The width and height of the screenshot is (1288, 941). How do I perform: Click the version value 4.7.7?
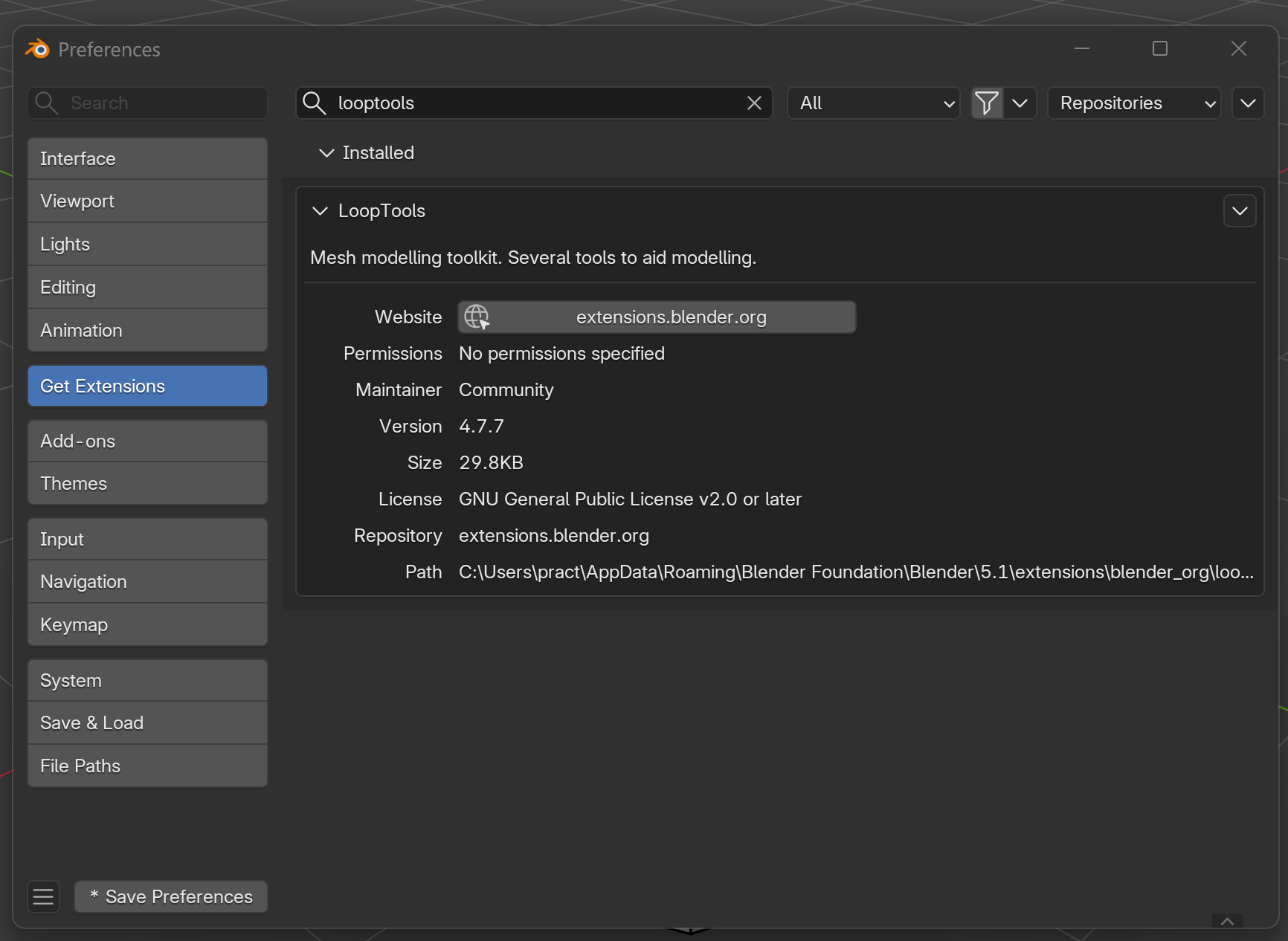click(x=481, y=427)
